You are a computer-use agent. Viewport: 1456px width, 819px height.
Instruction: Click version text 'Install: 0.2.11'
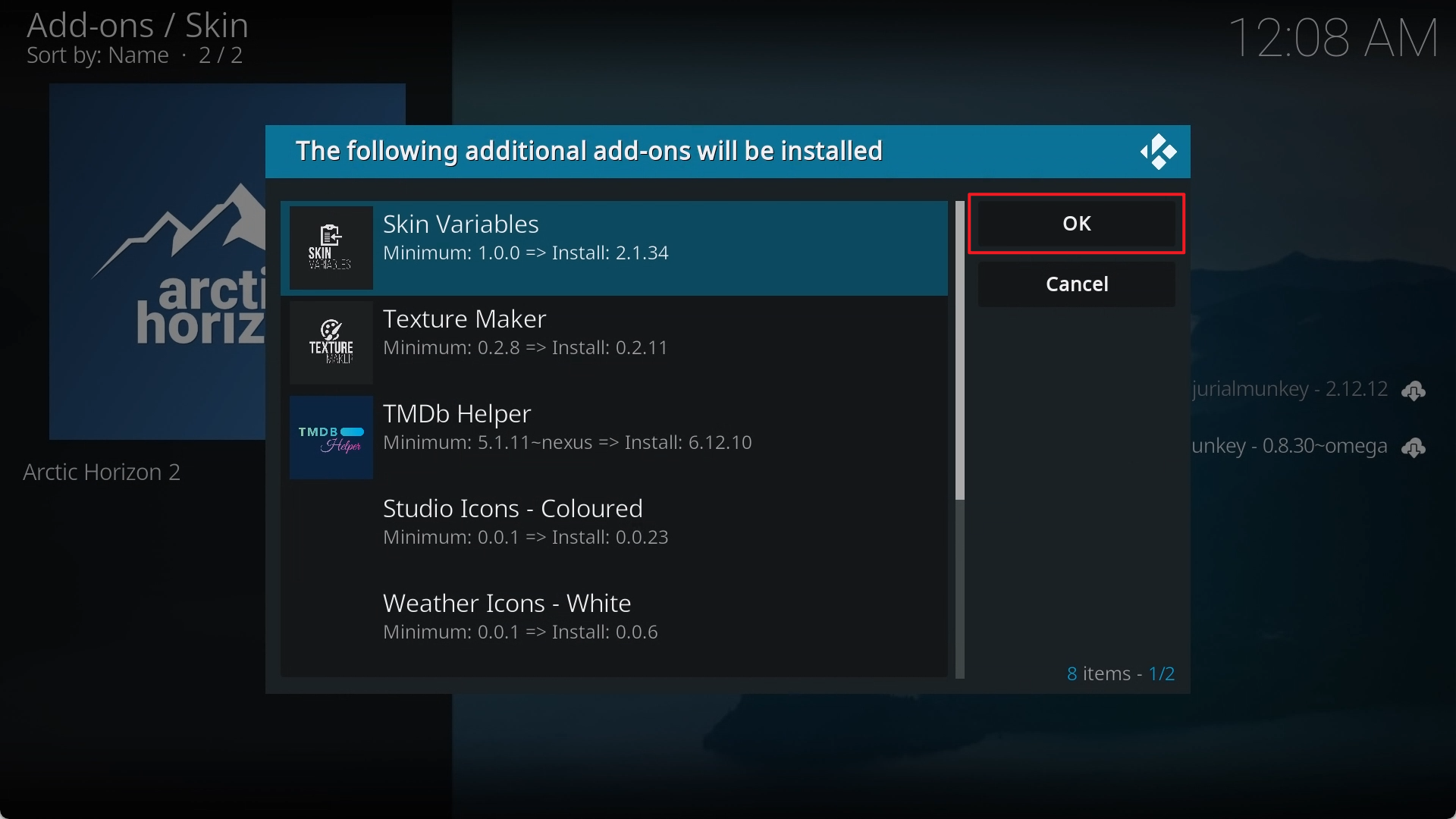[x=610, y=348]
